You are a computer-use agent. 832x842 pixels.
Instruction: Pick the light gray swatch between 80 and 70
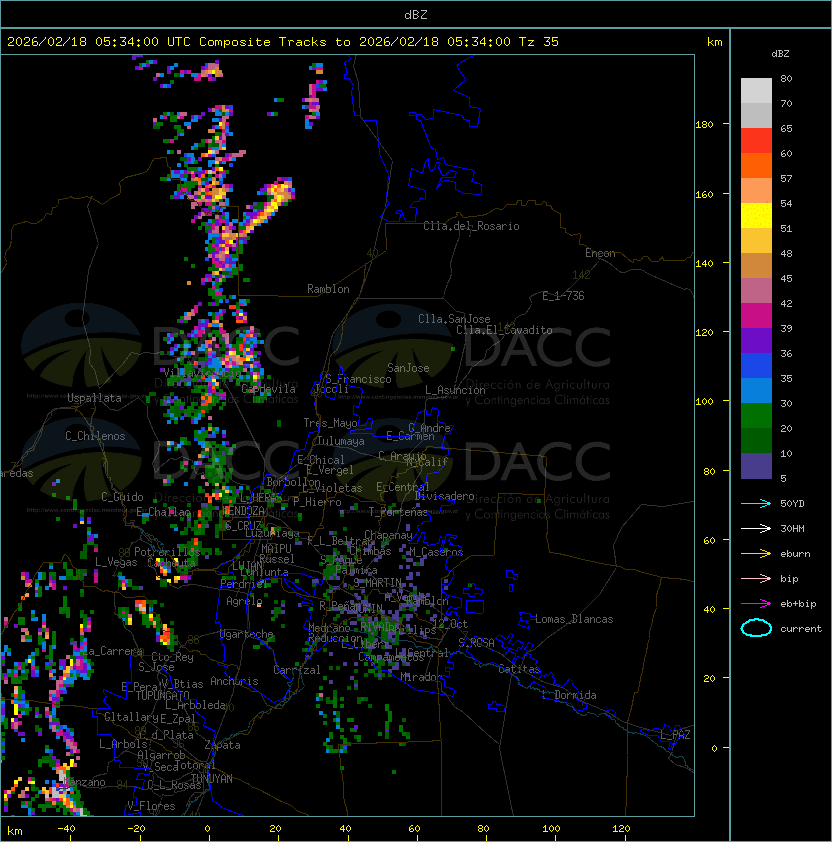pyautogui.click(x=756, y=91)
